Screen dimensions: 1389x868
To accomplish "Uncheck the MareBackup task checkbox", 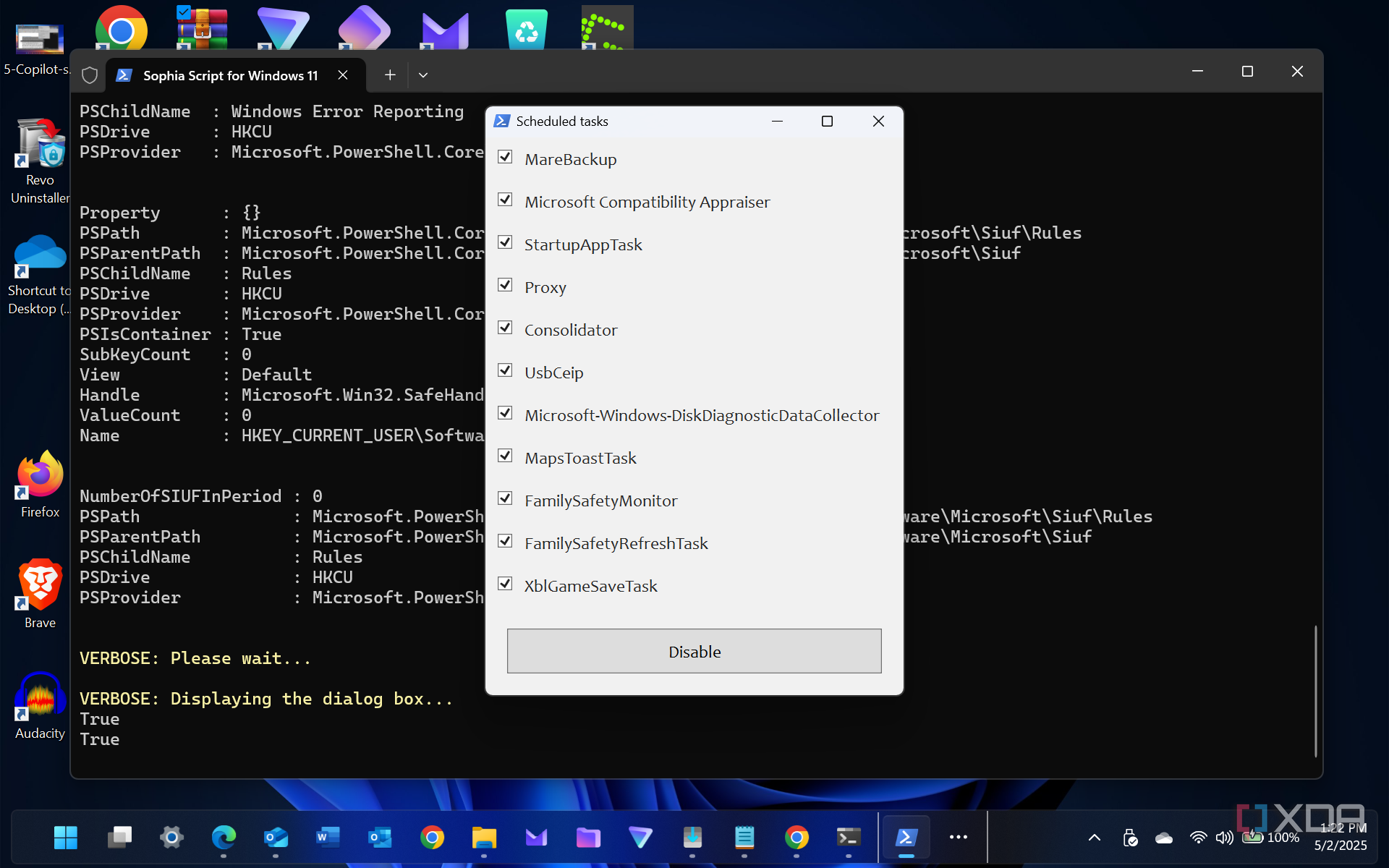I will pos(506,158).
